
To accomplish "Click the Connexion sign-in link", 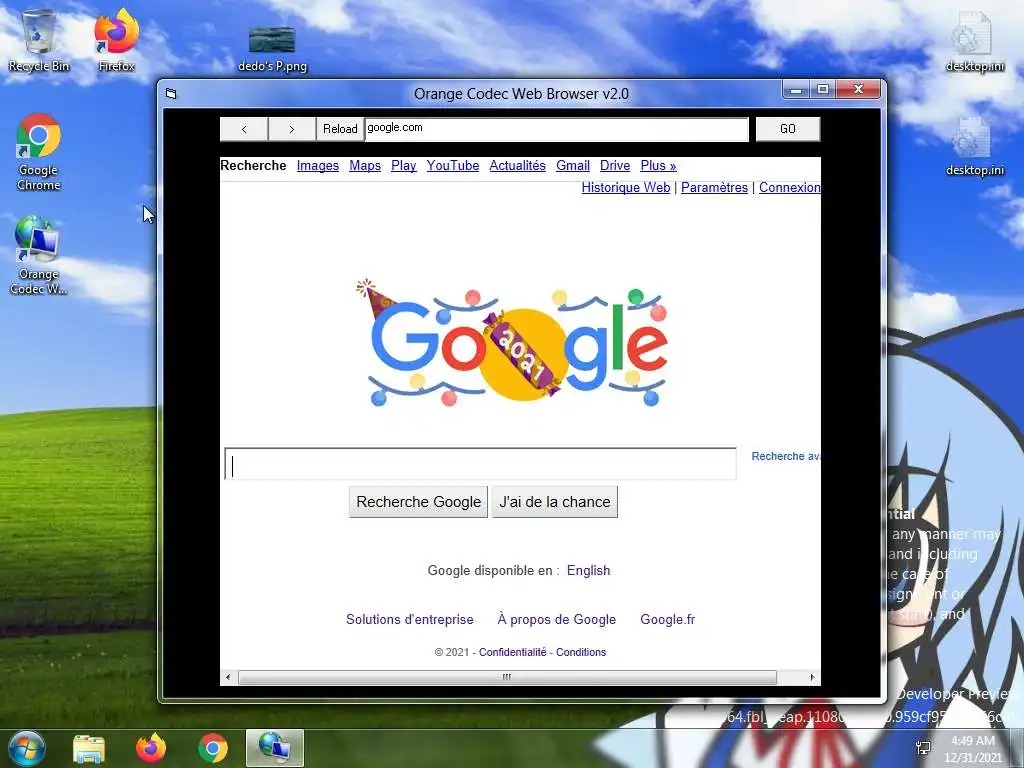I will 790,187.
